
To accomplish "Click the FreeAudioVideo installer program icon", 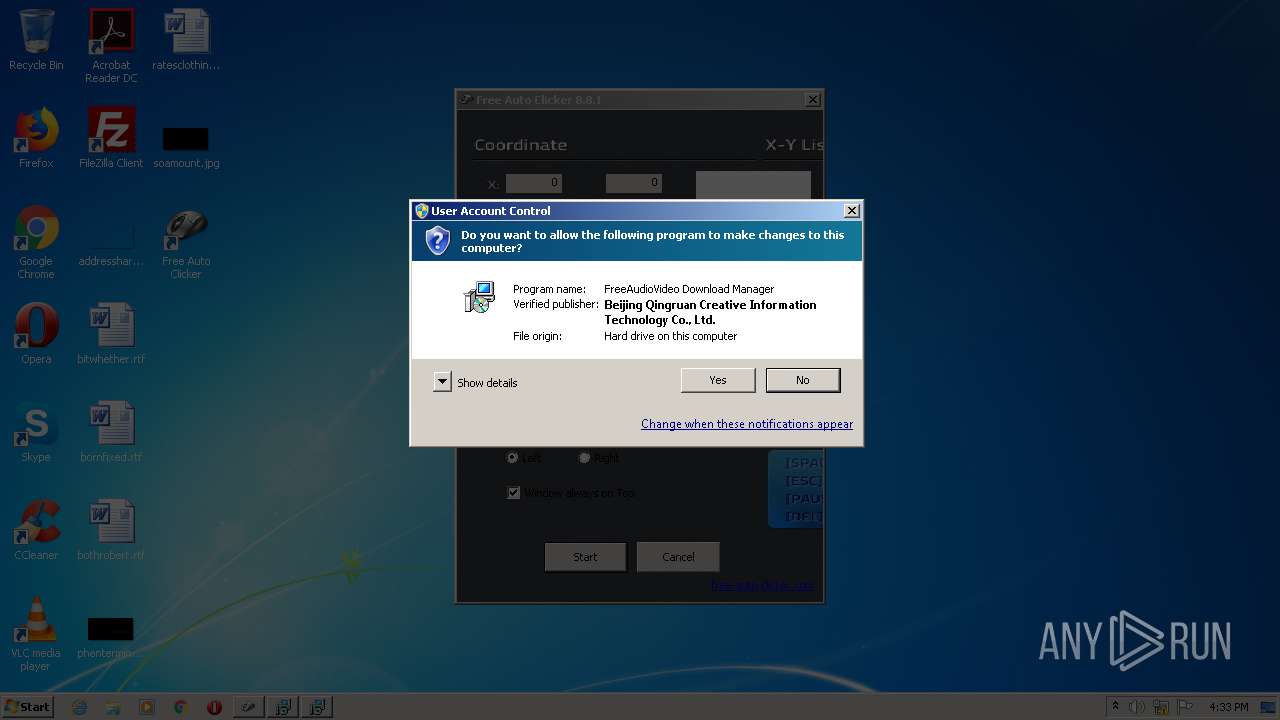I will (x=480, y=297).
